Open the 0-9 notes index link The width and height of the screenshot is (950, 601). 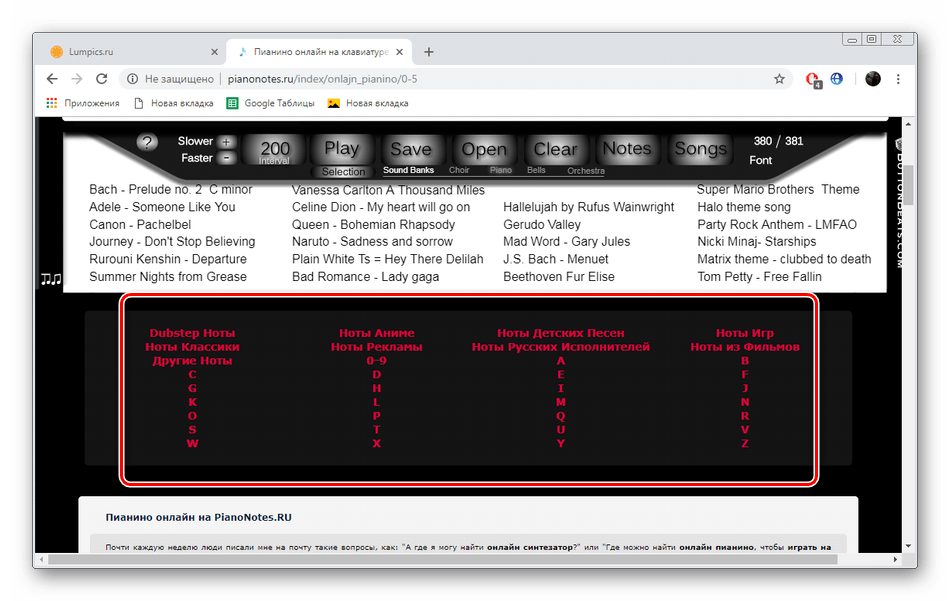[x=376, y=361]
